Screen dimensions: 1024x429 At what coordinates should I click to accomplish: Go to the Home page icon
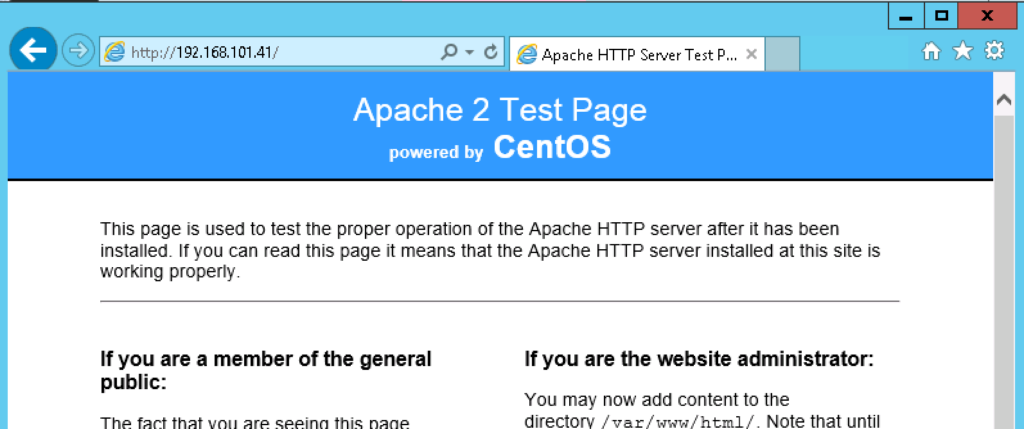coord(931,52)
